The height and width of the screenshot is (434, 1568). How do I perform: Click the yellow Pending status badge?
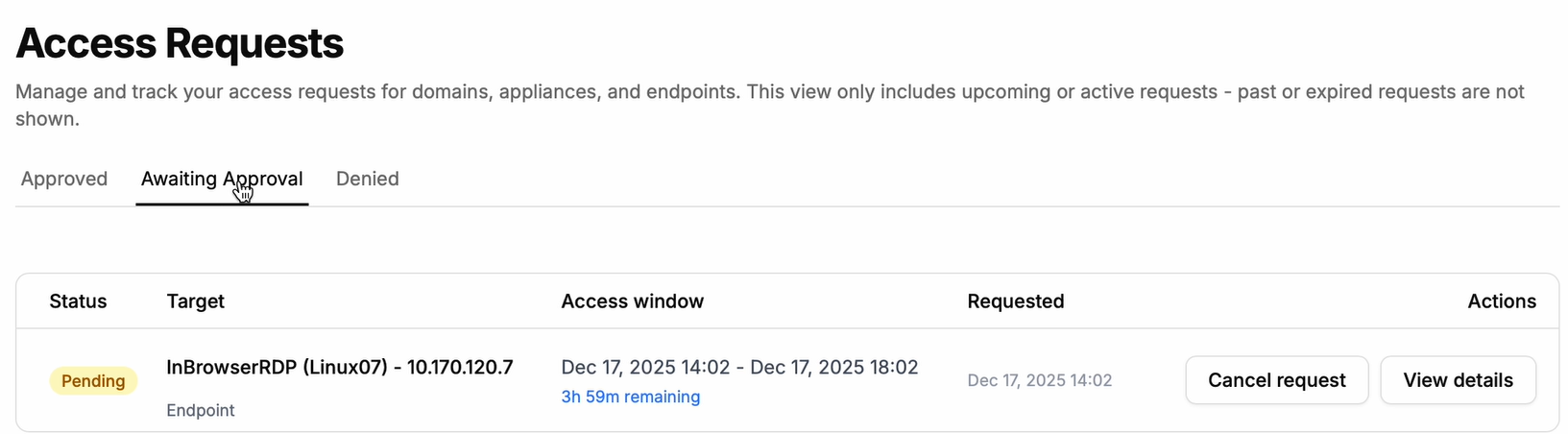(93, 381)
